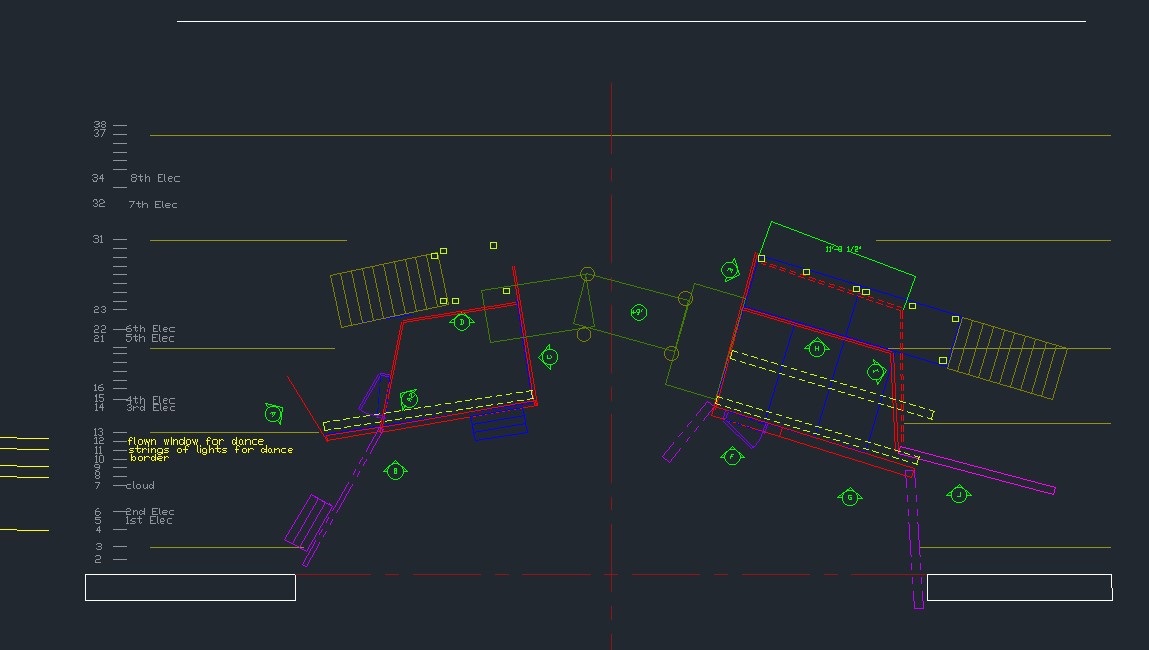Viewport: 1149px width, 650px height.
Task: Click the section marker labeled D
Action: (x=461, y=322)
